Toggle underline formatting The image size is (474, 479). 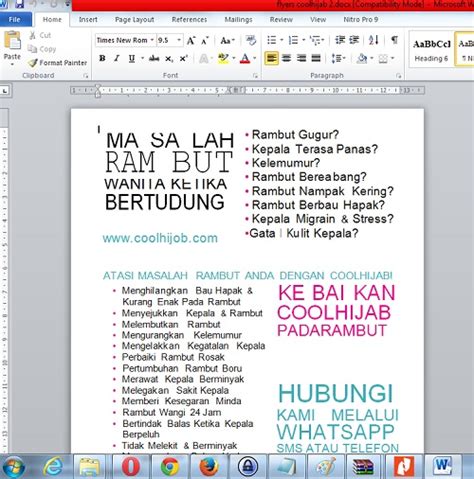click(x=132, y=59)
